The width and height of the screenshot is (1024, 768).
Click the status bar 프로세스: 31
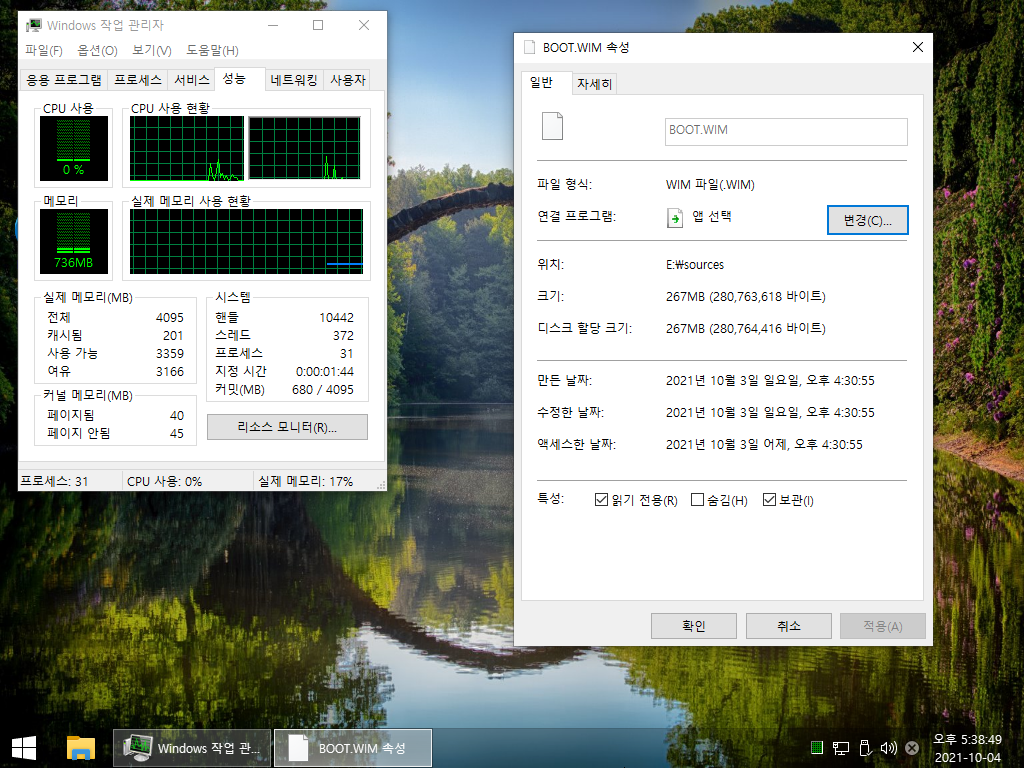click(x=54, y=481)
